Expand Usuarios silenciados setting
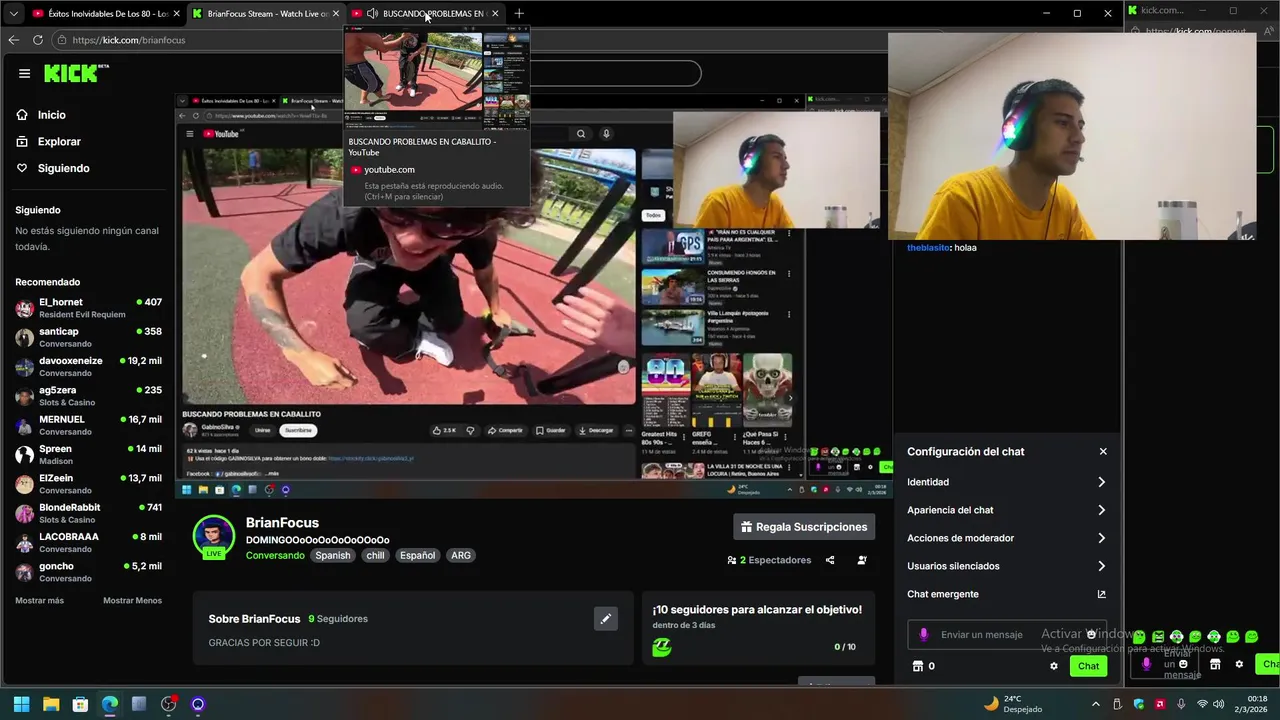This screenshot has height=720, width=1280. coord(1007,566)
